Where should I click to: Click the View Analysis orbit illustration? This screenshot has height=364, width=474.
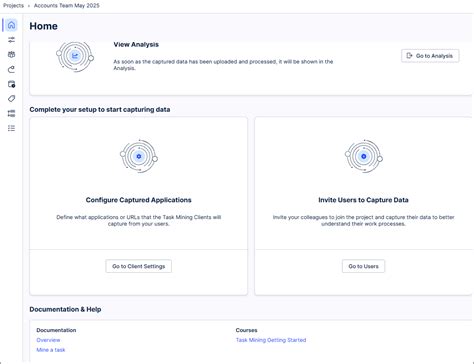coord(75,56)
